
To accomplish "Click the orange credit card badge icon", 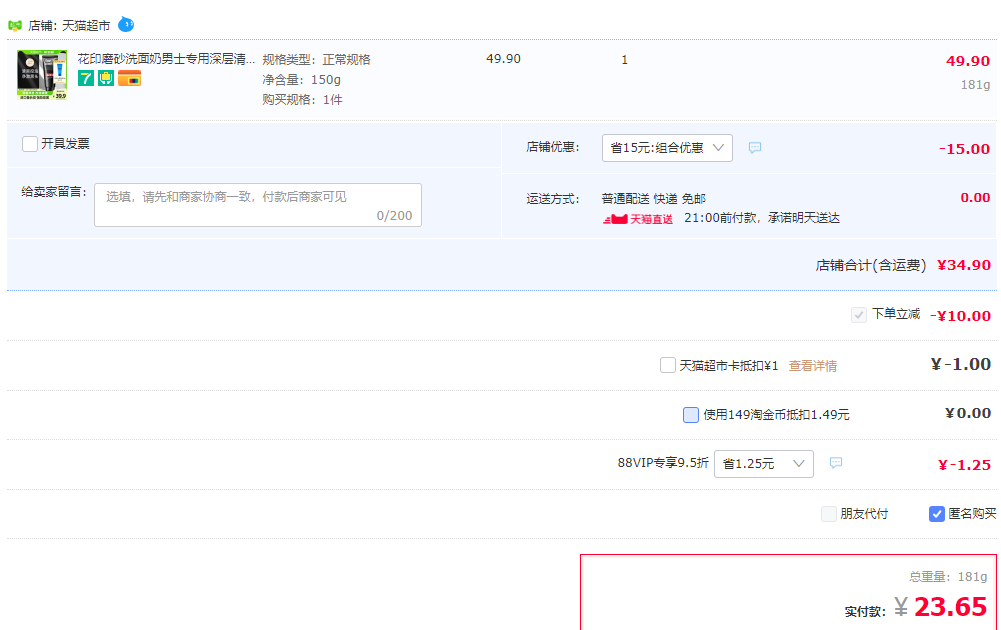I will pyautogui.click(x=129, y=79).
